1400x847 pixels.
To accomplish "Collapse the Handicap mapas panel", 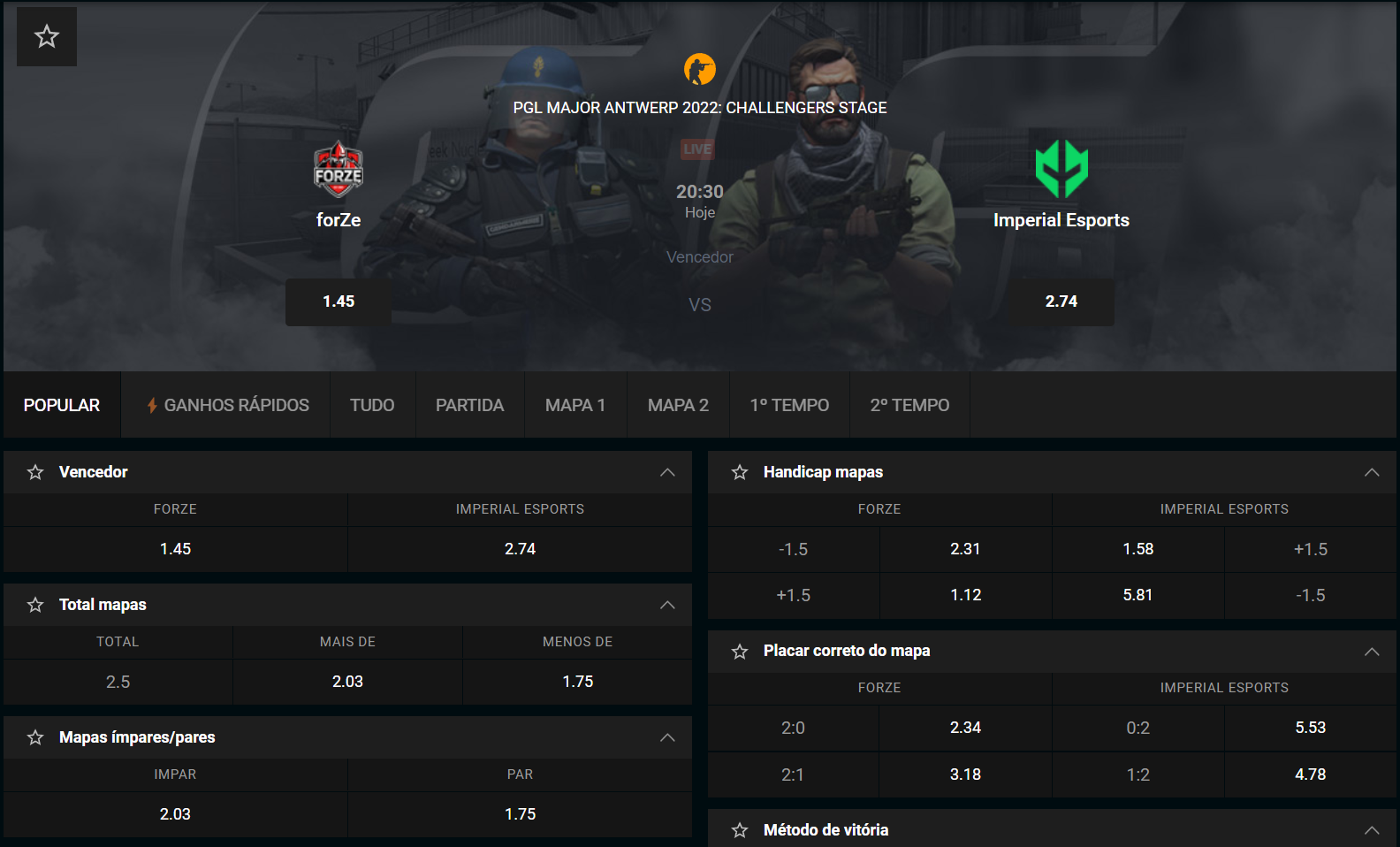I will (1372, 472).
